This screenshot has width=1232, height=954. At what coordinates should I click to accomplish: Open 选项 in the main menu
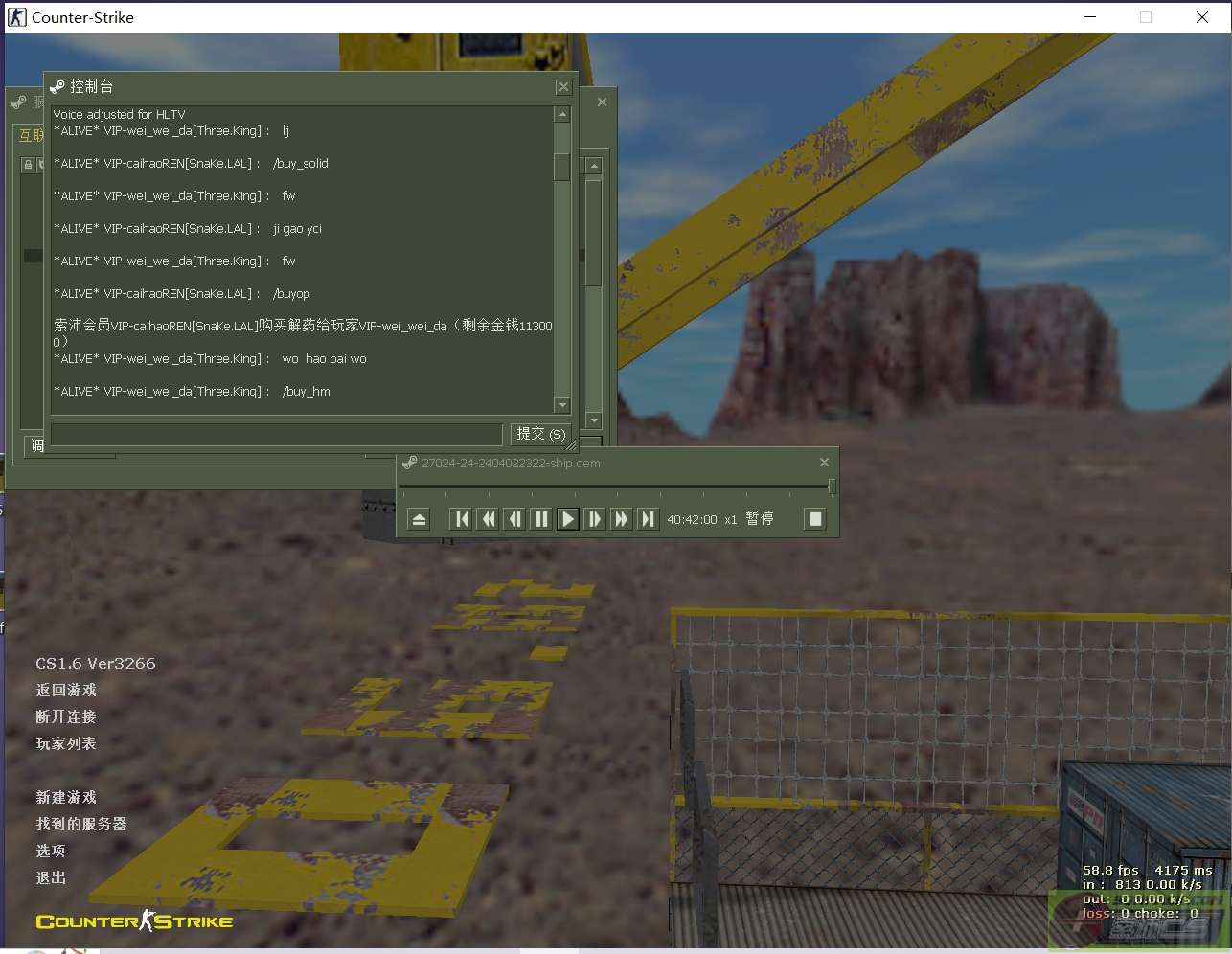click(51, 851)
